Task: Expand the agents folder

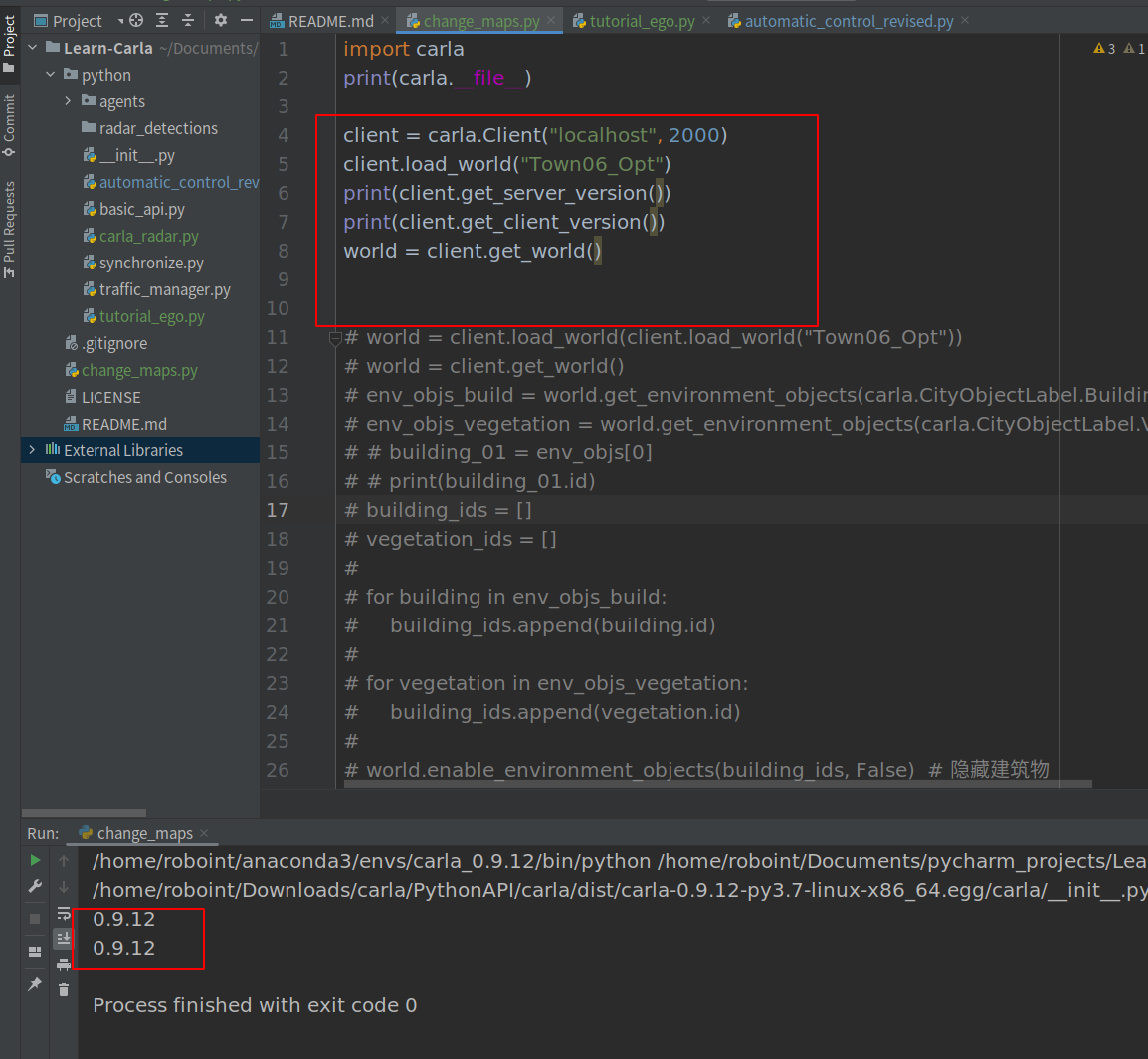Action: click(68, 101)
